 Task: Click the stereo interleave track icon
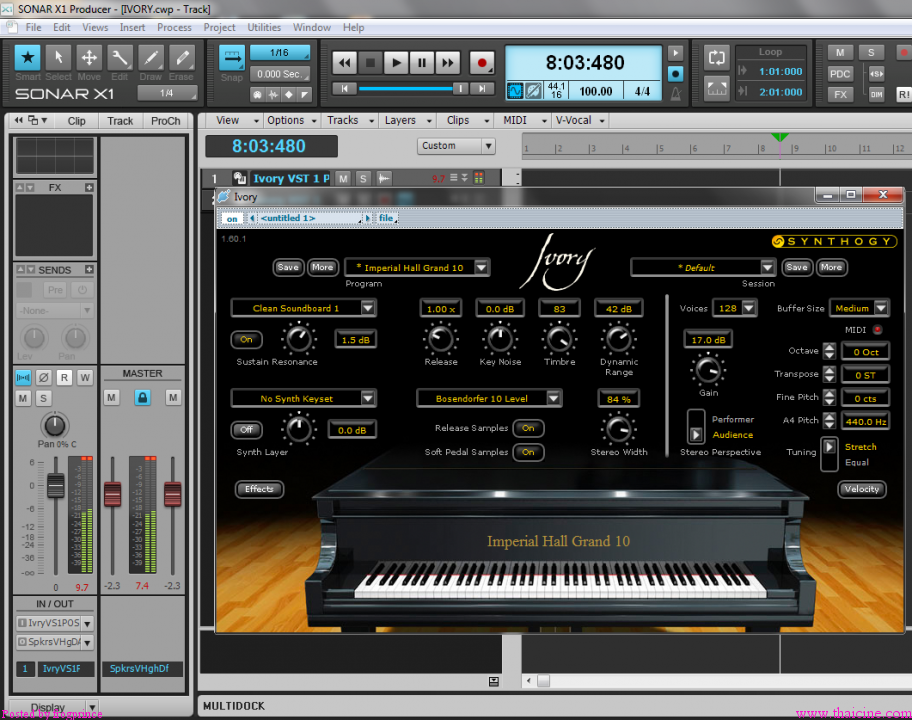tap(23, 377)
